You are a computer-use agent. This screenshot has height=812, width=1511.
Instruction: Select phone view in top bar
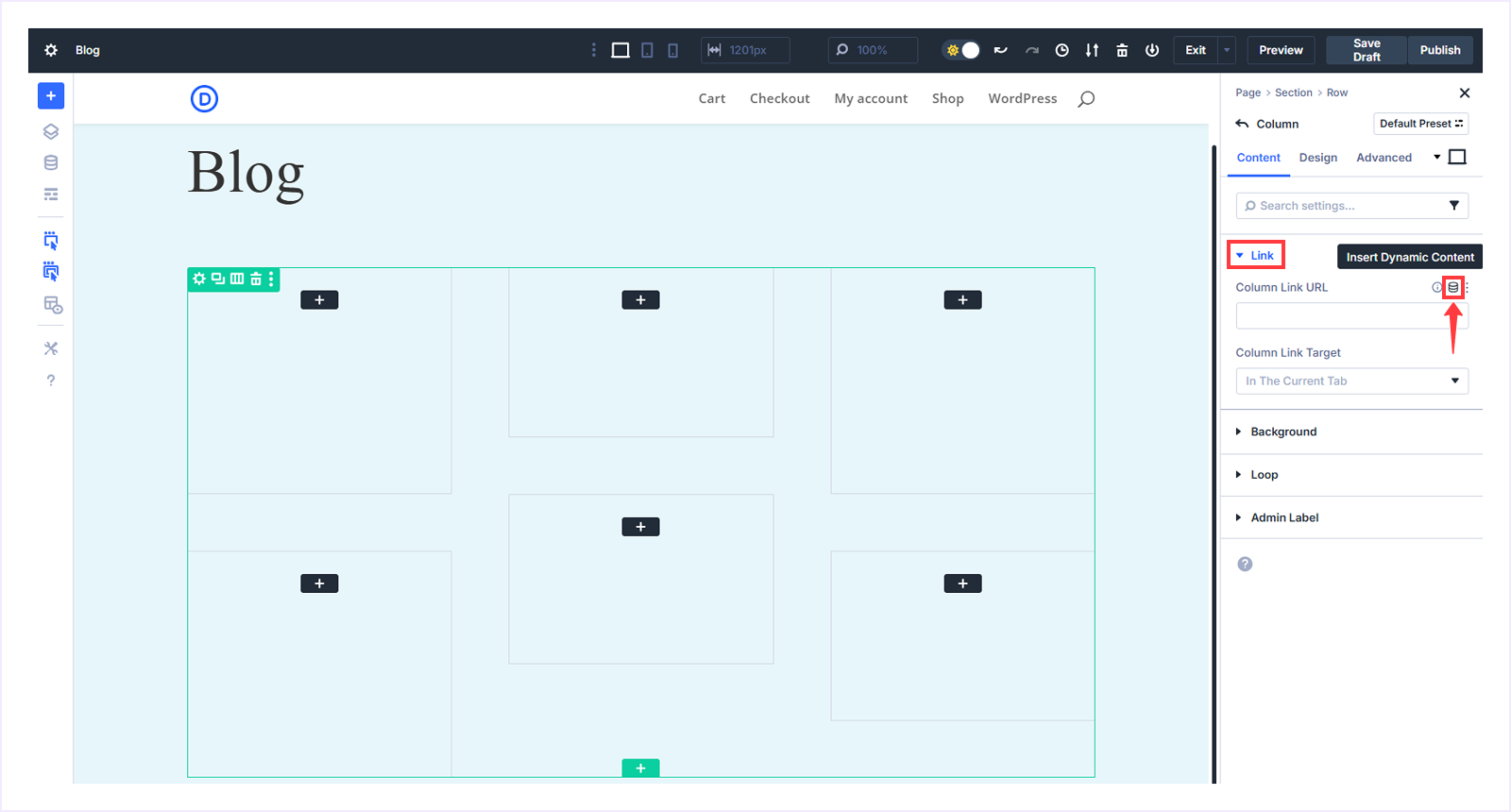pos(672,50)
